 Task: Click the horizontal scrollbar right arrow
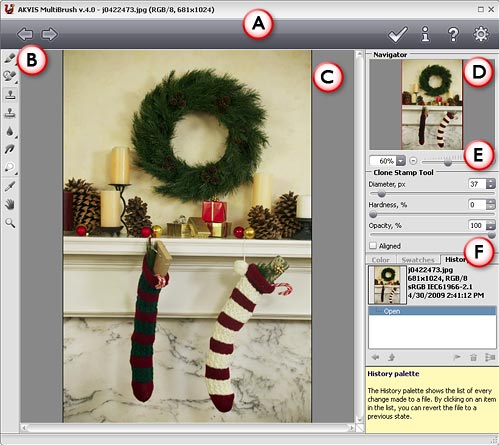click(352, 427)
